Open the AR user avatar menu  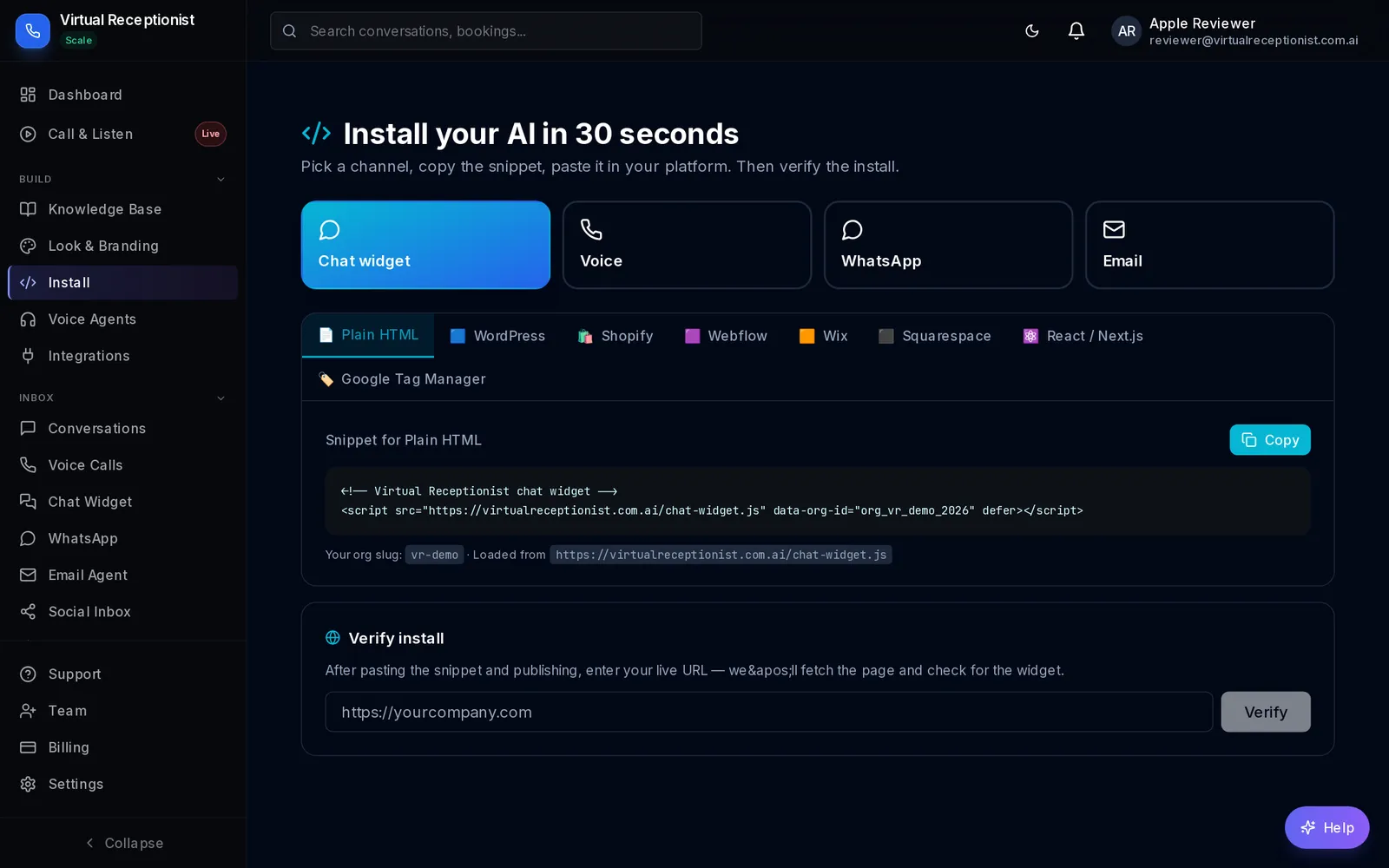click(1126, 31)
